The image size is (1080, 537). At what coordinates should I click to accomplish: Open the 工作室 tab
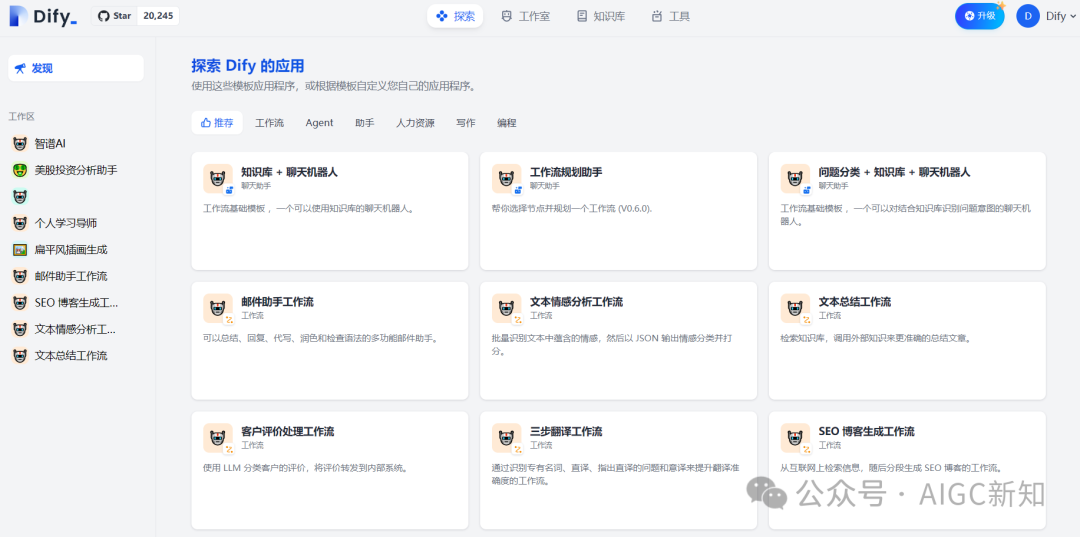pos(526,16)
